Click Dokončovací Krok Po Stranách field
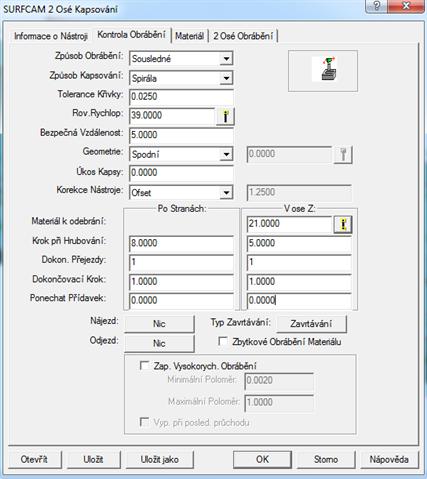Screen dimensions: 427x479 pos(181,282)
